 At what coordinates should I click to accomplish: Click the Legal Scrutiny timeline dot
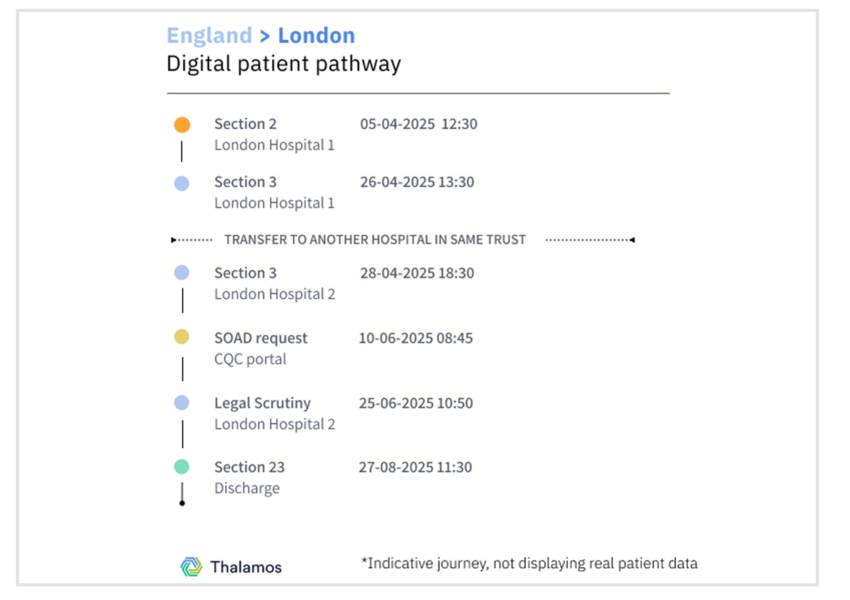pyautogui.click(x=182, y=403)
